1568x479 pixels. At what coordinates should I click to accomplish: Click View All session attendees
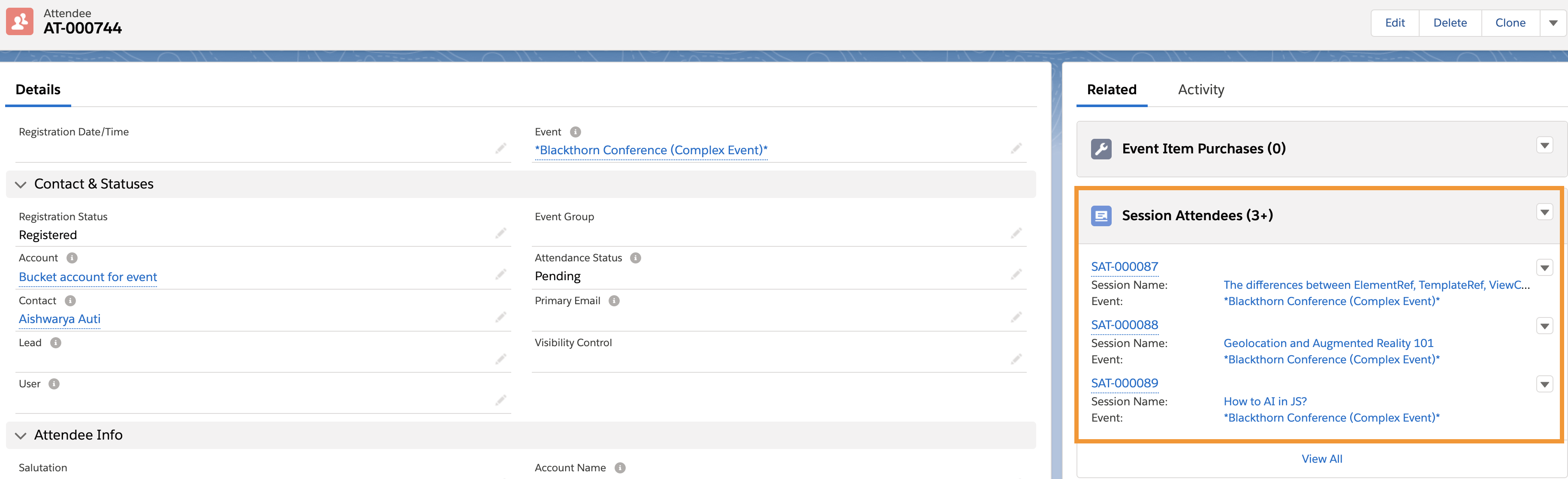(x=1321, y=459)
